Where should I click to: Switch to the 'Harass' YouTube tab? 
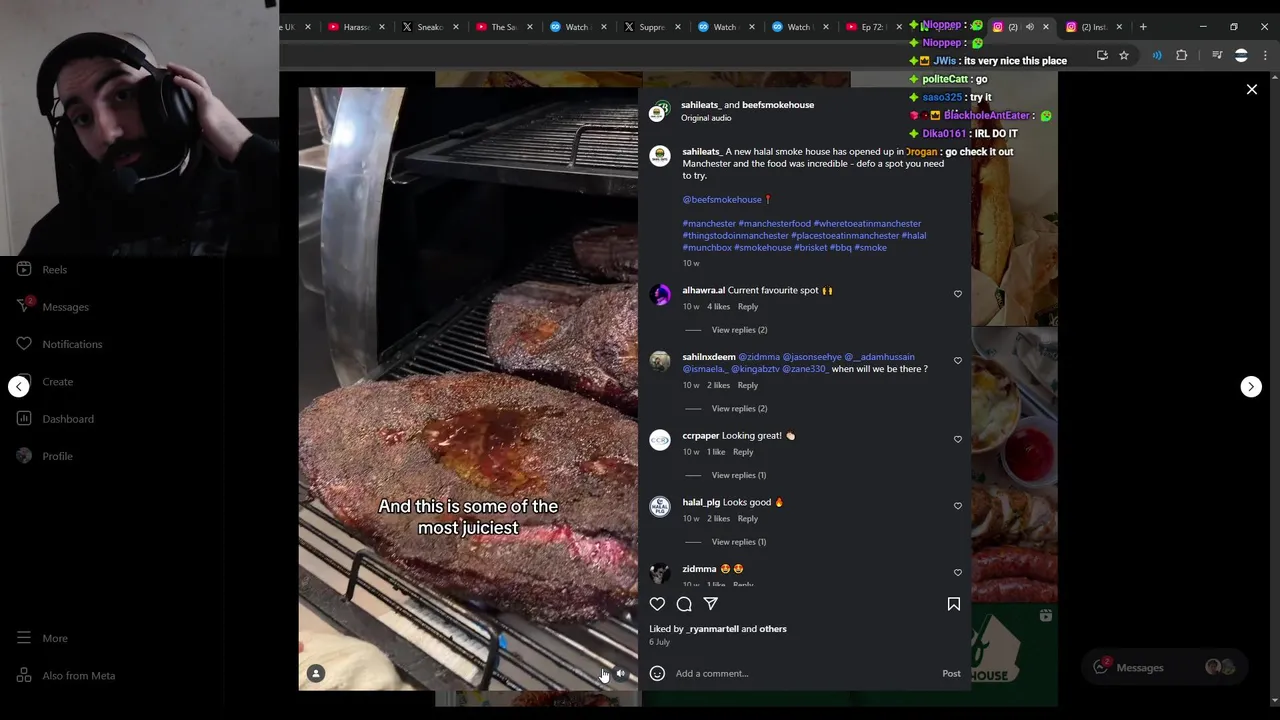355,27
